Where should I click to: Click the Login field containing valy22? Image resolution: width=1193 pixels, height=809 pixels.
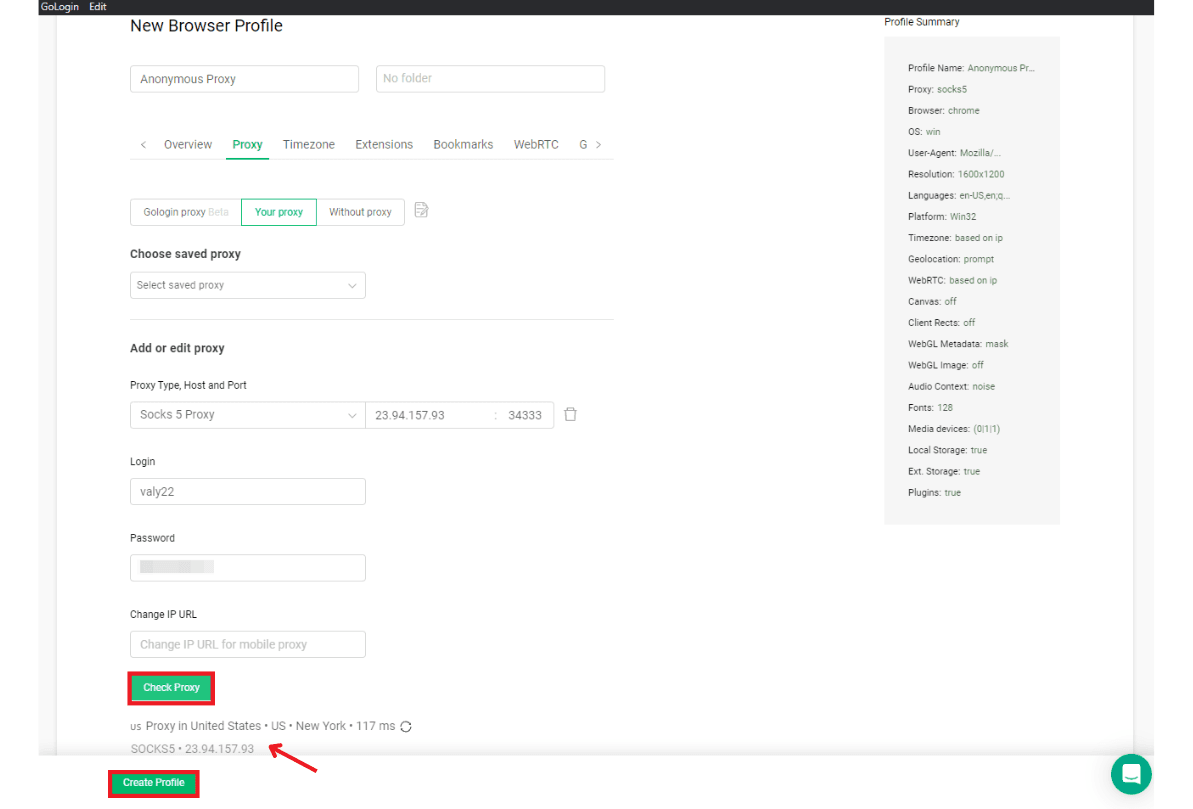tap(247, 491)
